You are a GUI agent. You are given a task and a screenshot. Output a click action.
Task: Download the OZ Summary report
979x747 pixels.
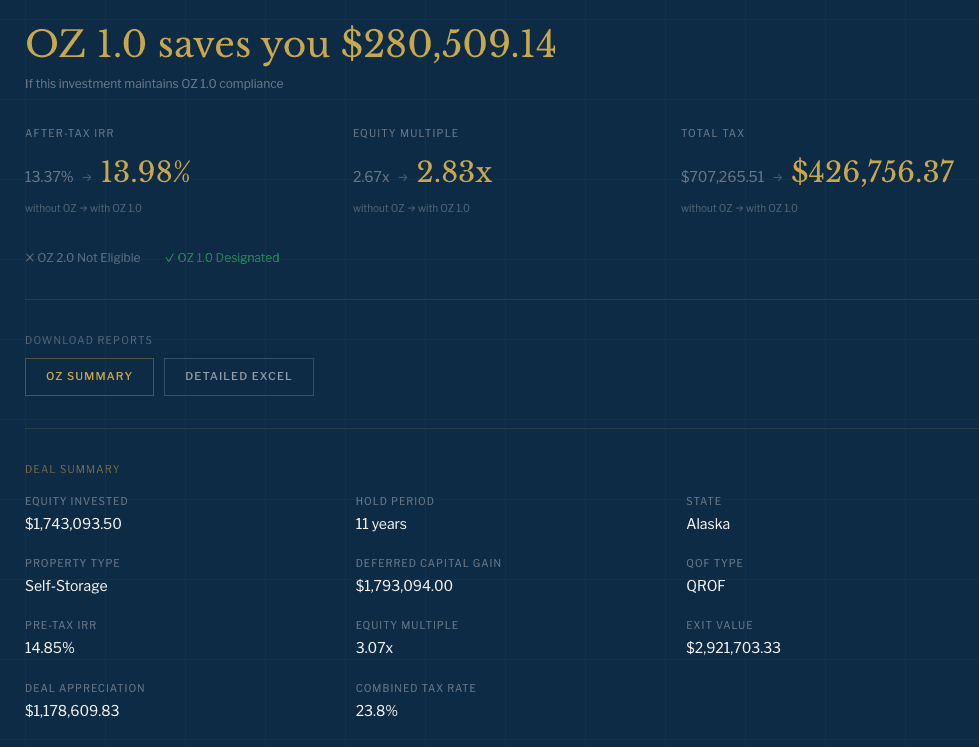click(x=89, y=377)
